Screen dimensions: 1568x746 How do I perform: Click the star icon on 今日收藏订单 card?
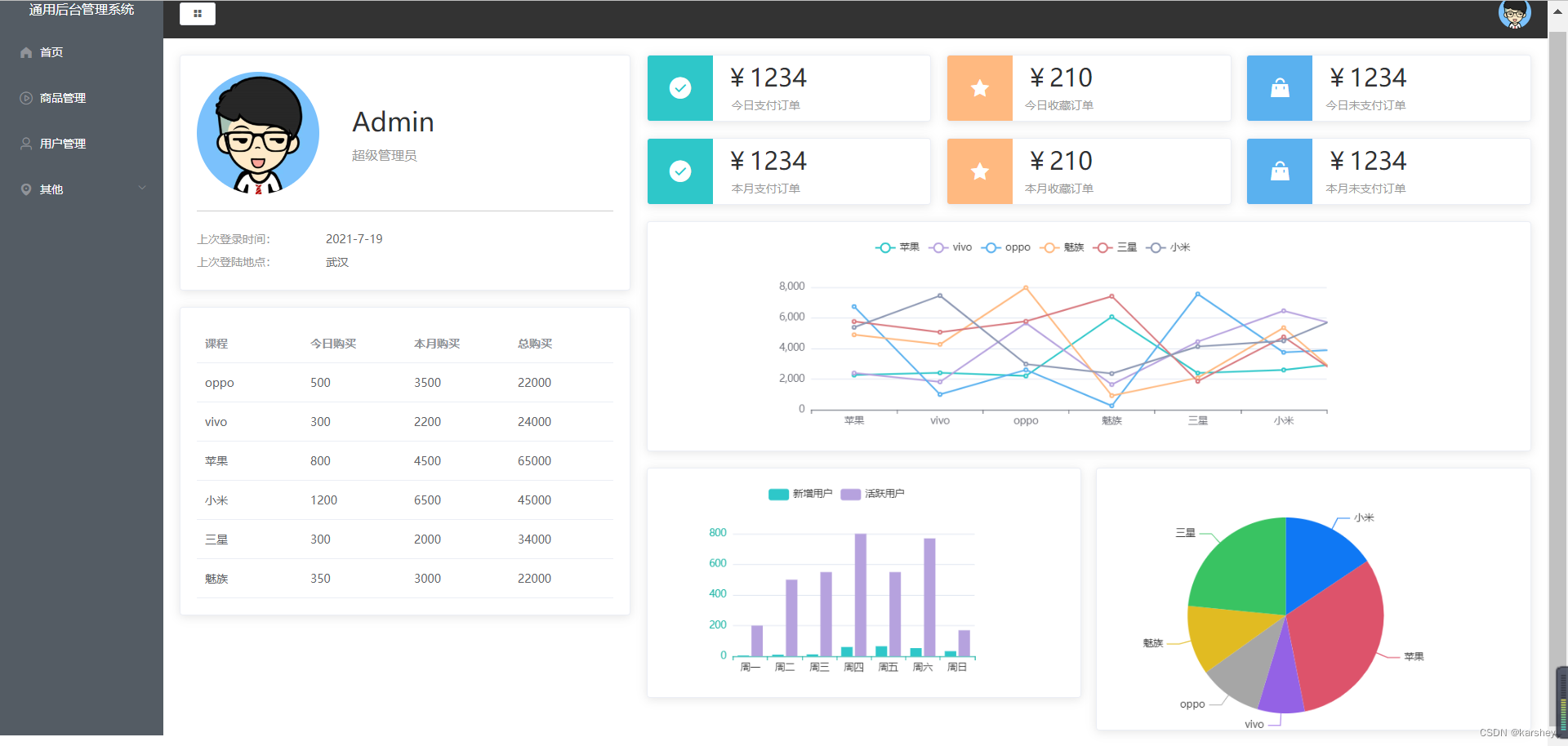click(x=980, y=88)
